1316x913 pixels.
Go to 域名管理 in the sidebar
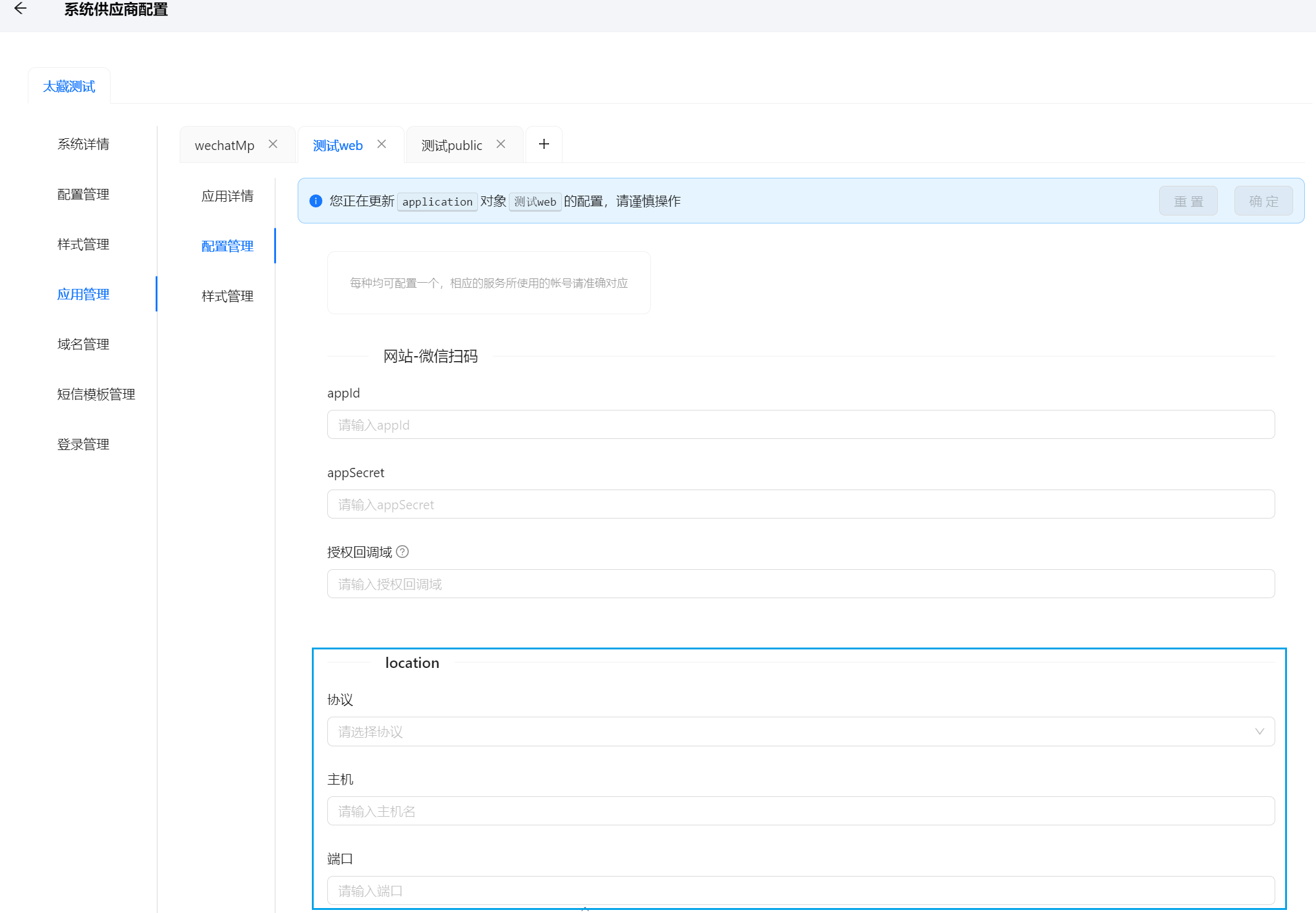[83, 344]
